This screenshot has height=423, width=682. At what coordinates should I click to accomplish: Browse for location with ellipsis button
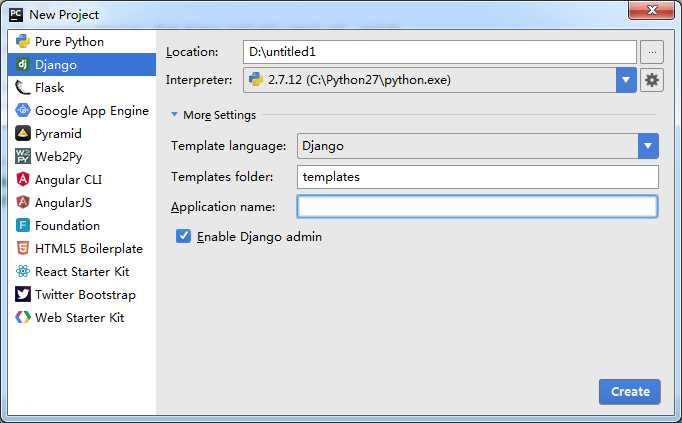(652, 52)
